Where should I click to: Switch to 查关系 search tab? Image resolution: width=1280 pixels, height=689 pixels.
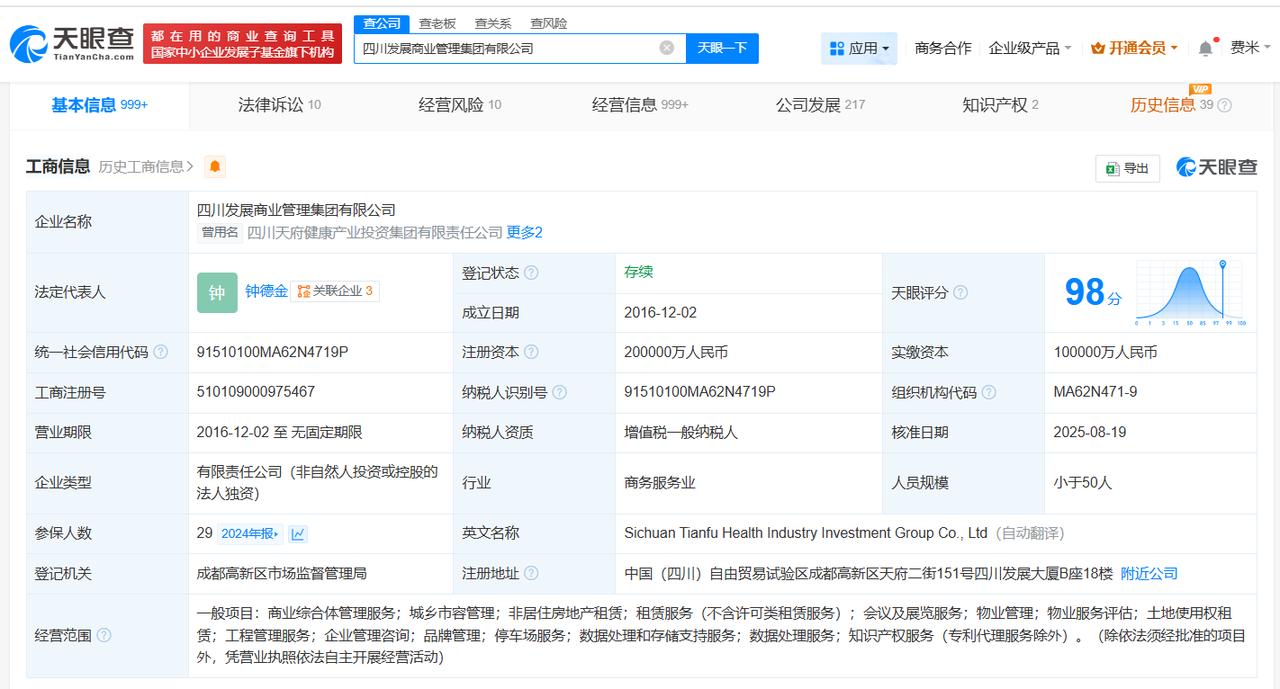tap(493, 23)
